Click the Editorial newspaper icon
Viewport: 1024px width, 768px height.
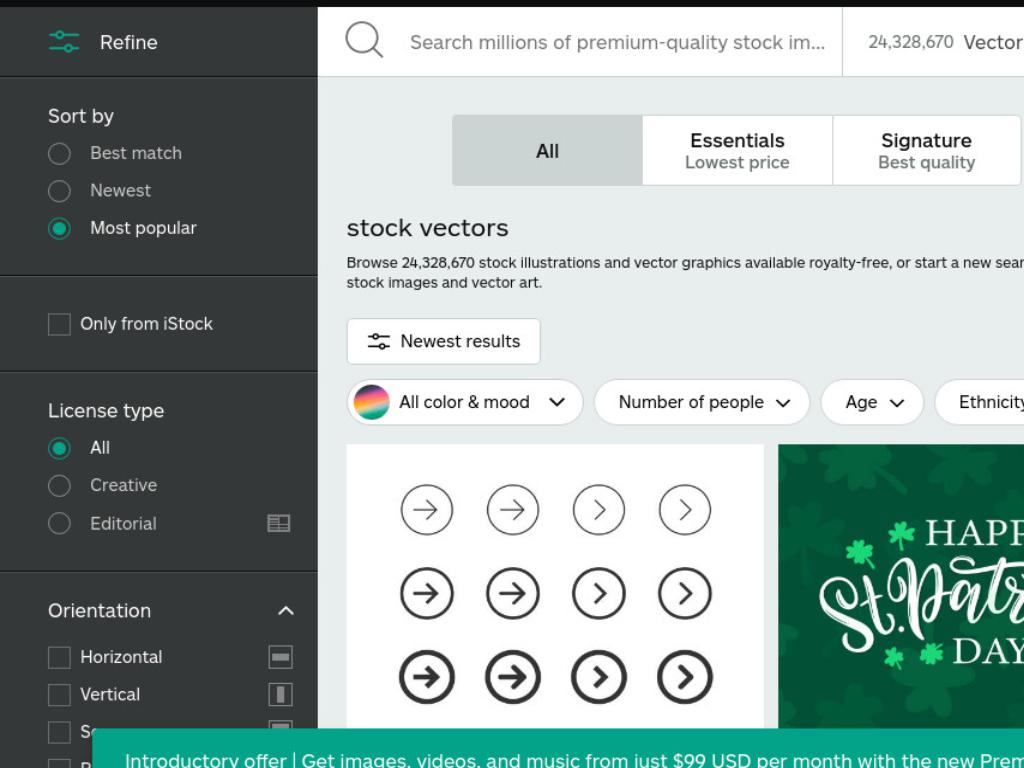(279, 523)
